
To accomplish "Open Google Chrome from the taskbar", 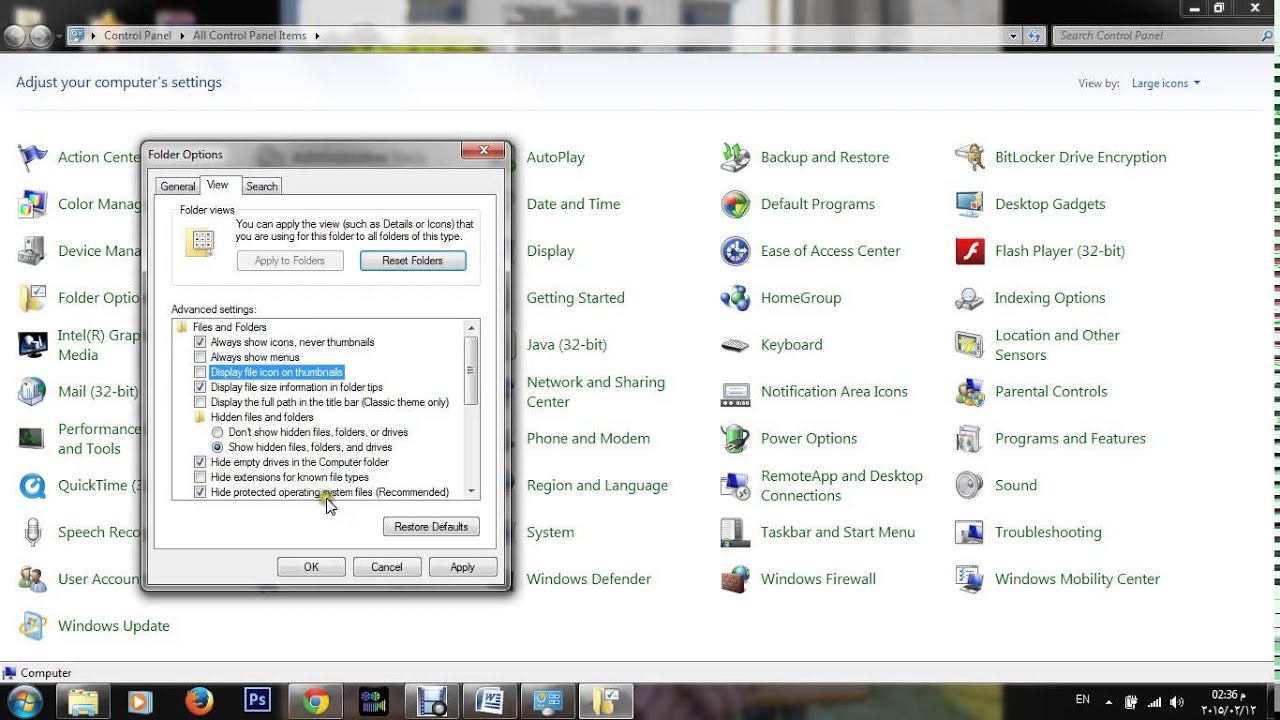I will [x=316, y=701].
